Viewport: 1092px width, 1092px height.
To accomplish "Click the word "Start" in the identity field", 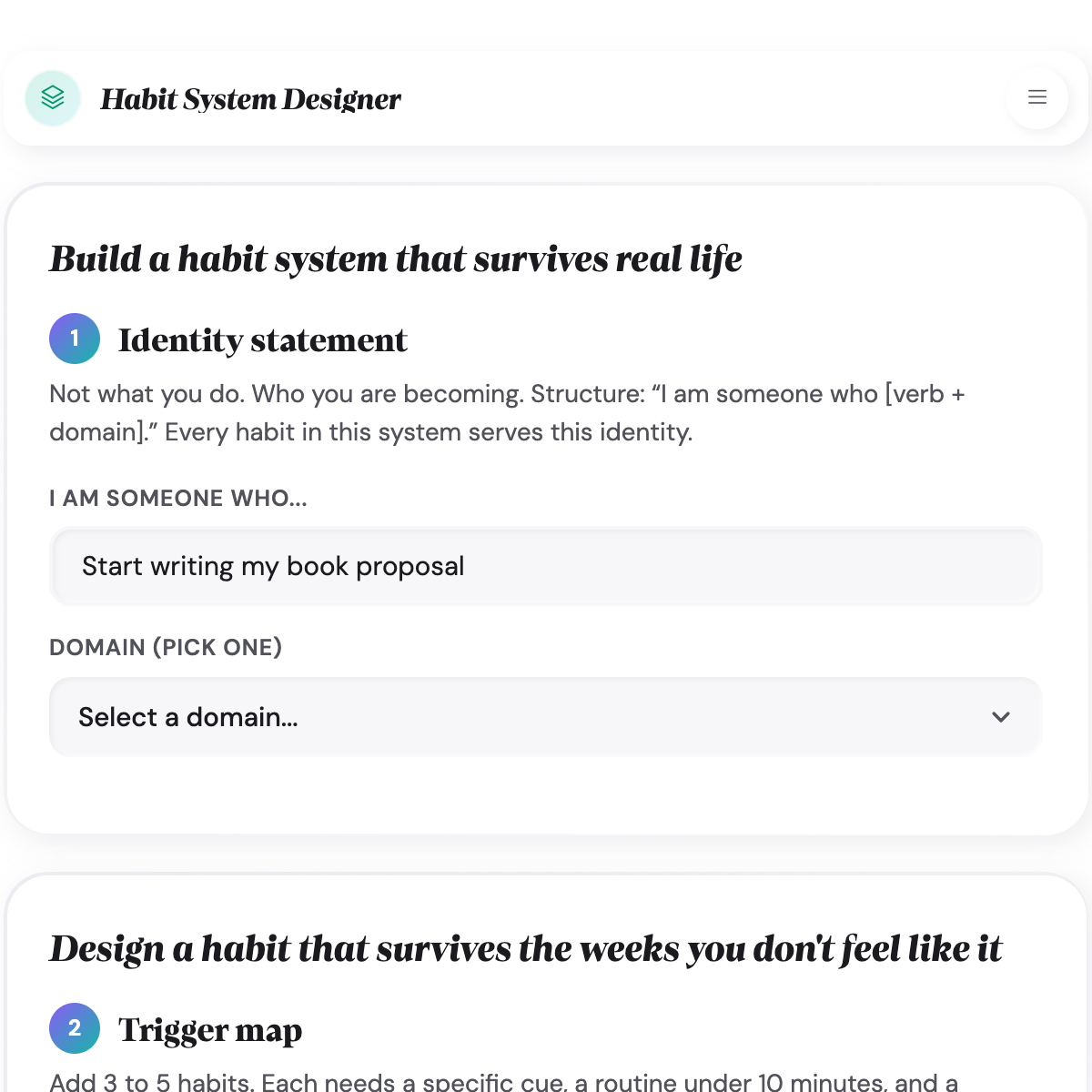I will pos(112,566).
